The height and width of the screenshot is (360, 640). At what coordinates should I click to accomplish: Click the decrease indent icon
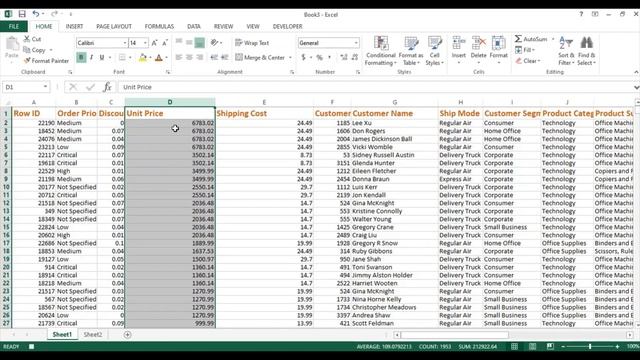214,58
